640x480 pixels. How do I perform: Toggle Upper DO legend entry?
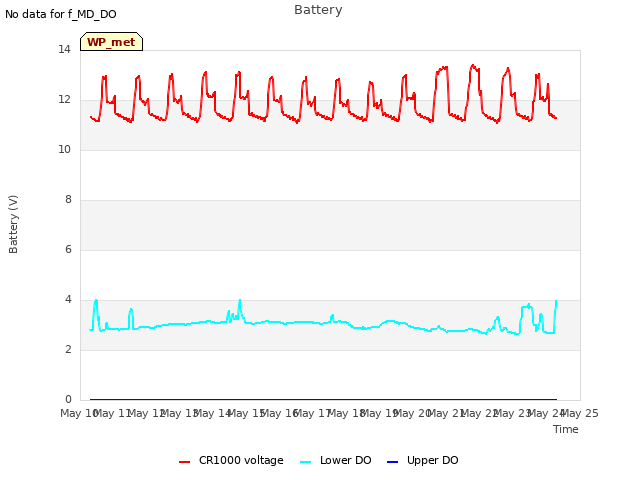pos(422,460)
